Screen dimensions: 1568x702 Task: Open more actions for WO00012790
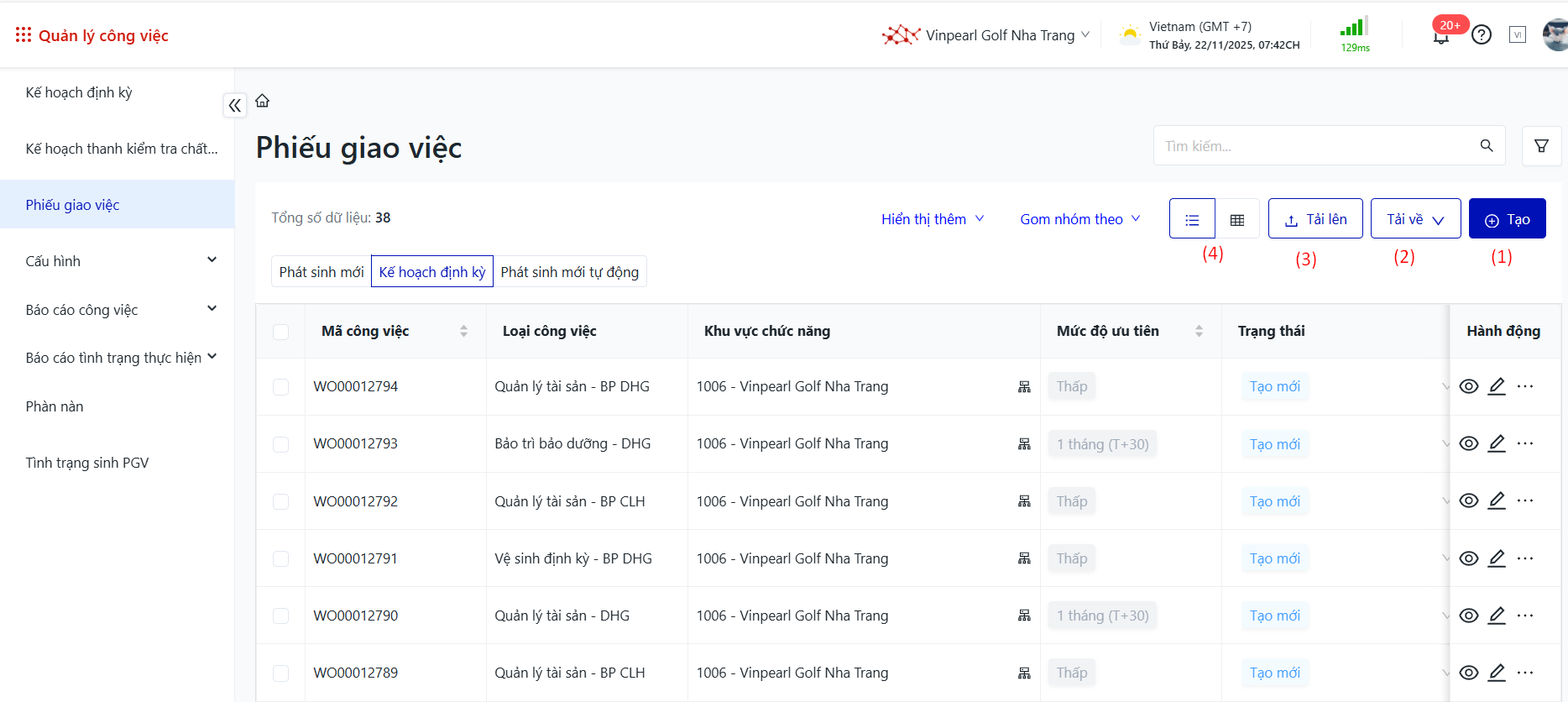point(1525,616)
